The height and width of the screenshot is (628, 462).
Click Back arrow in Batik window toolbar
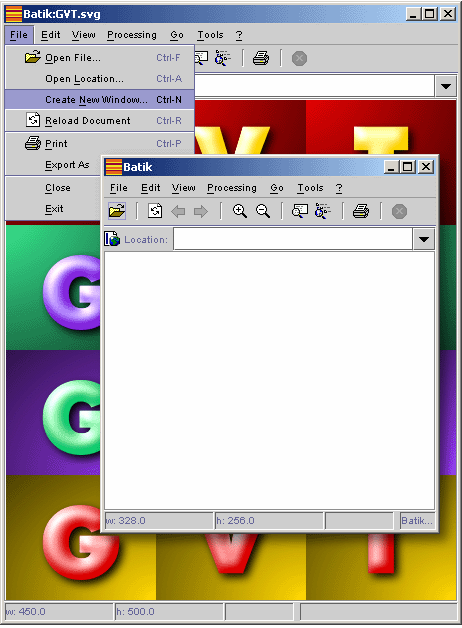coord(178,211)
